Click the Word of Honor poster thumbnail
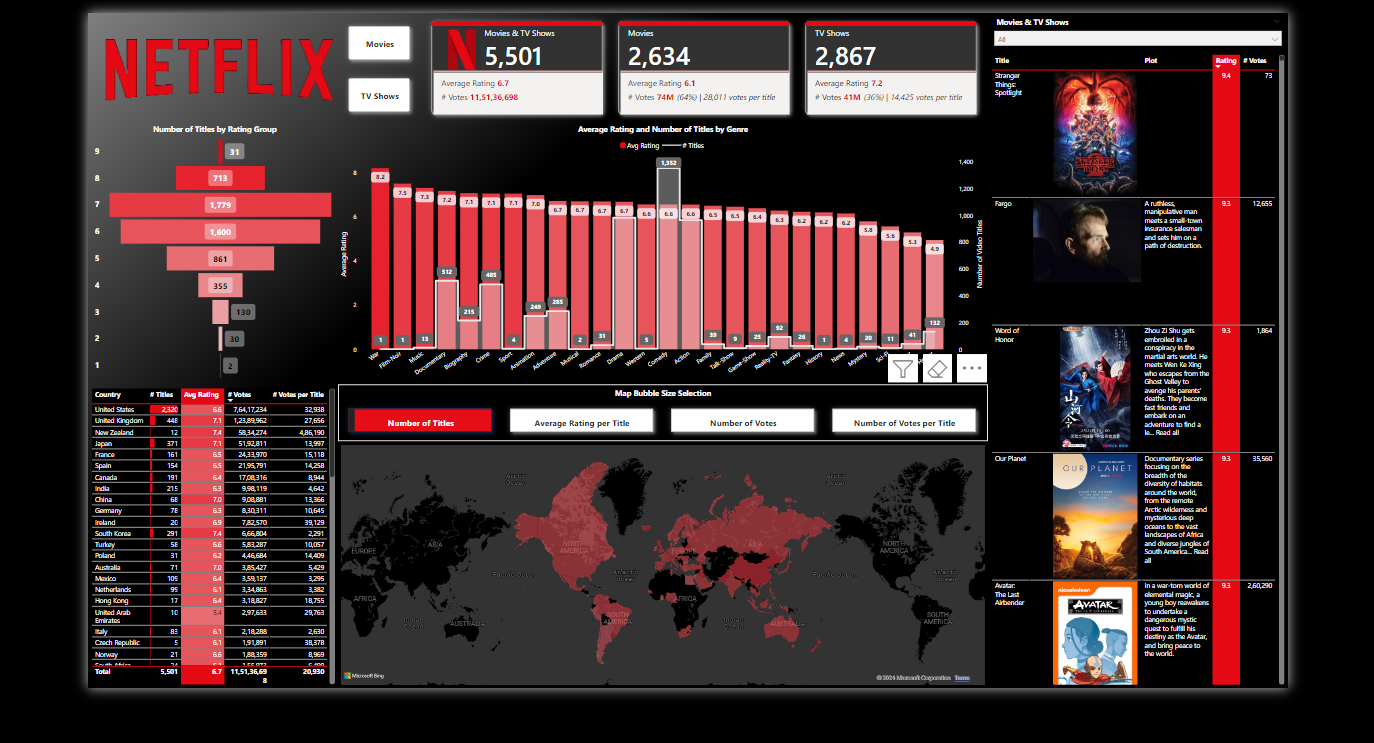The image size is (1374, 743). tap(1095, 387)
